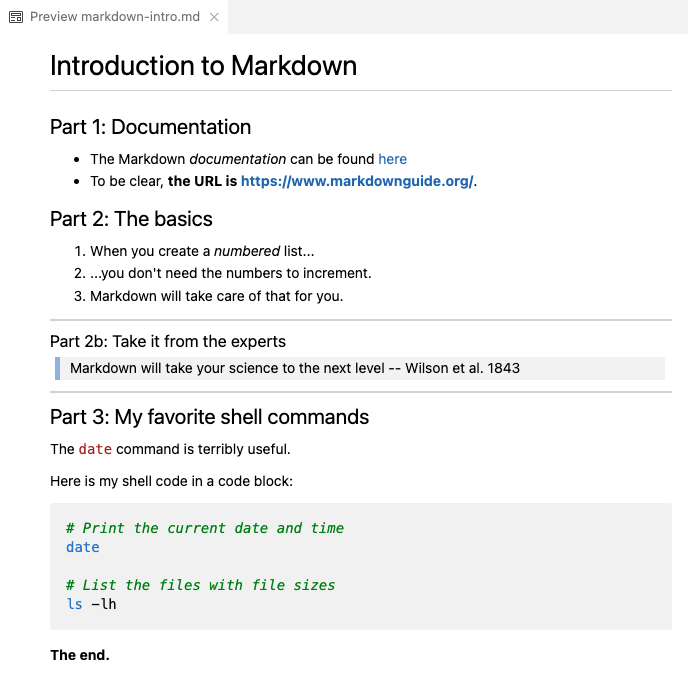Image resolution: width=688 pixels, height=687 pixels.
Task: Click the 'Part 1: Documentation' heading
Action: (150, 127)
